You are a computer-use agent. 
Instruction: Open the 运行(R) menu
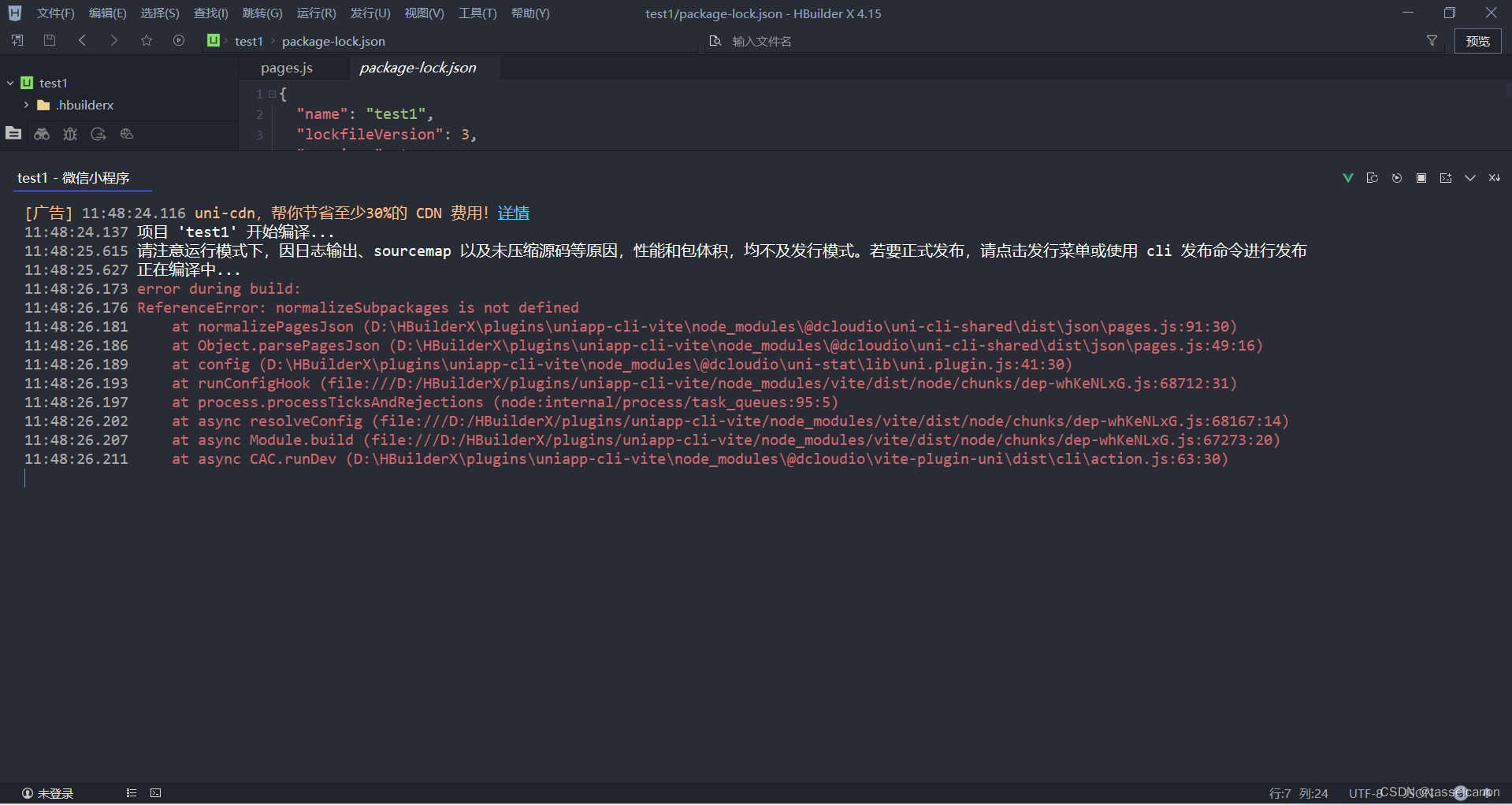click(x=316, y=13)
